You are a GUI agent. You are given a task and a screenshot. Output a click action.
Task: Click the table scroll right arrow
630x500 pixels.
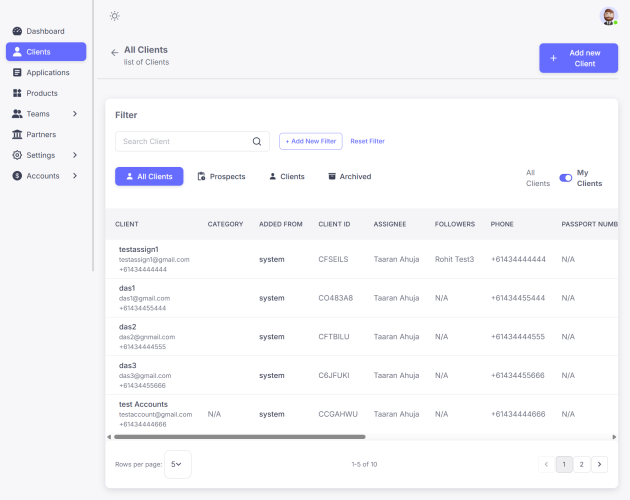tap(614, 437)
